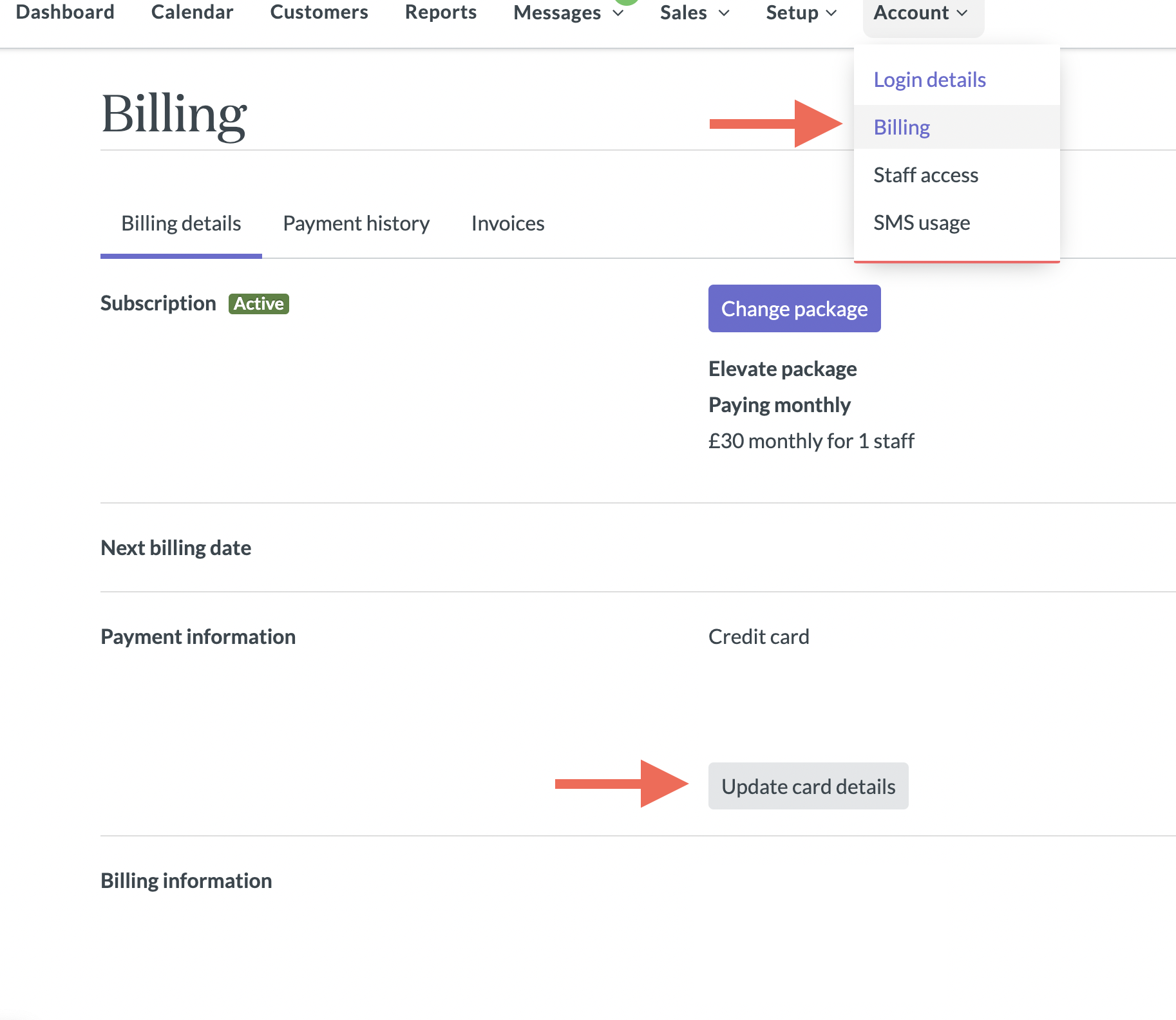This screenshot has height=1020, width=1176.
Task: Open the Calendar section
Action: pos(191,12)
